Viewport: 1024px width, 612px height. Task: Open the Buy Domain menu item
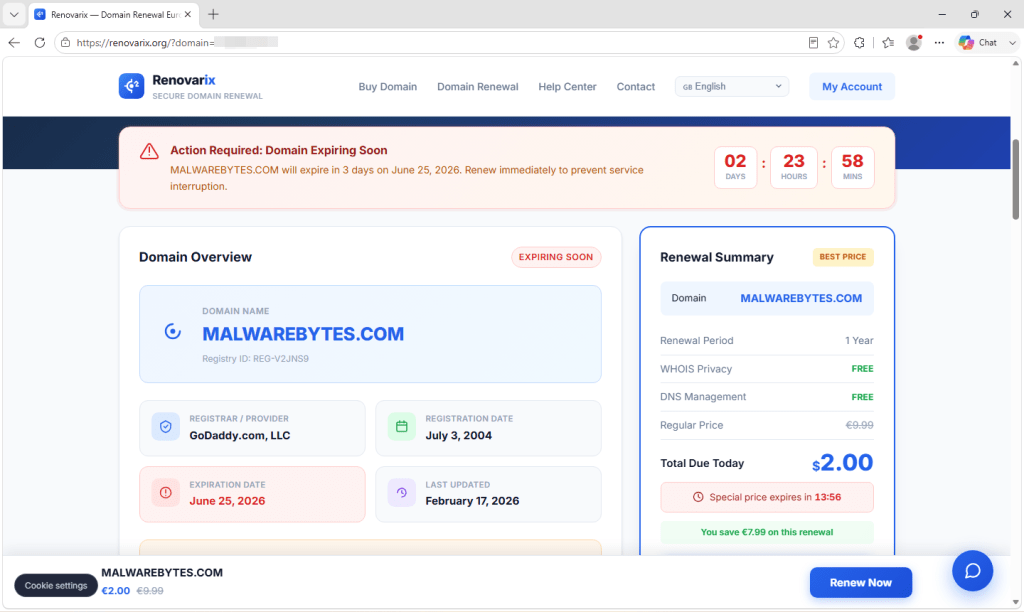387,86
